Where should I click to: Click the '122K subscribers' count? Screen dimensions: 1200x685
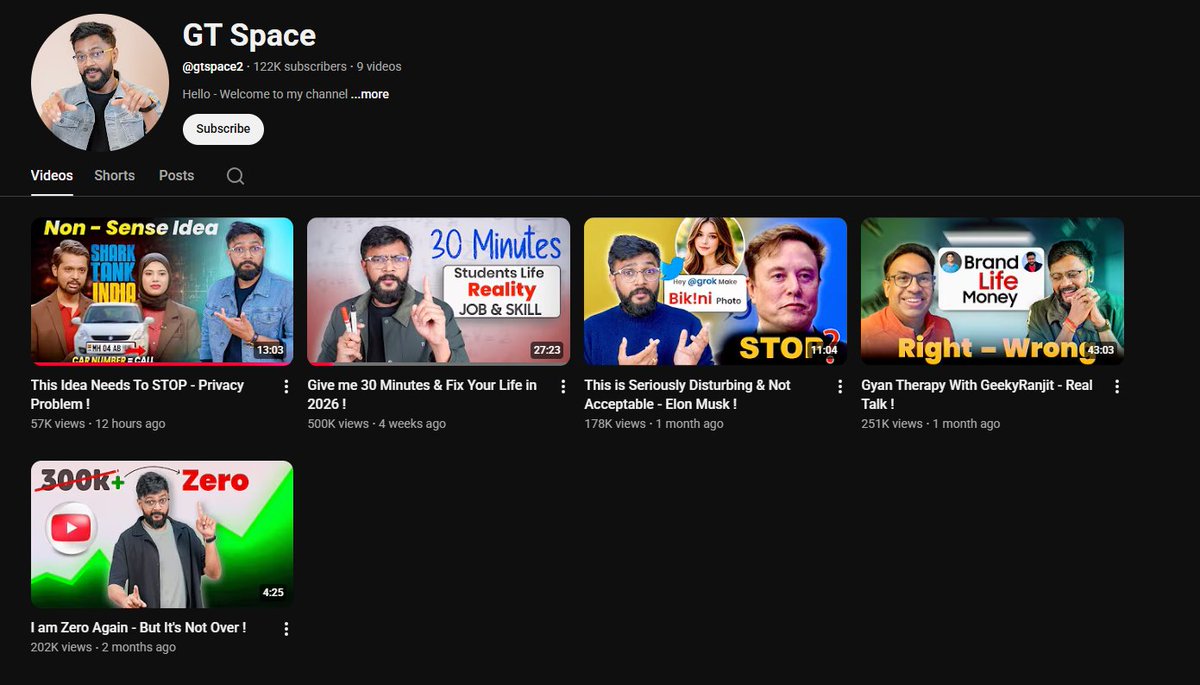tap(300, 67)
